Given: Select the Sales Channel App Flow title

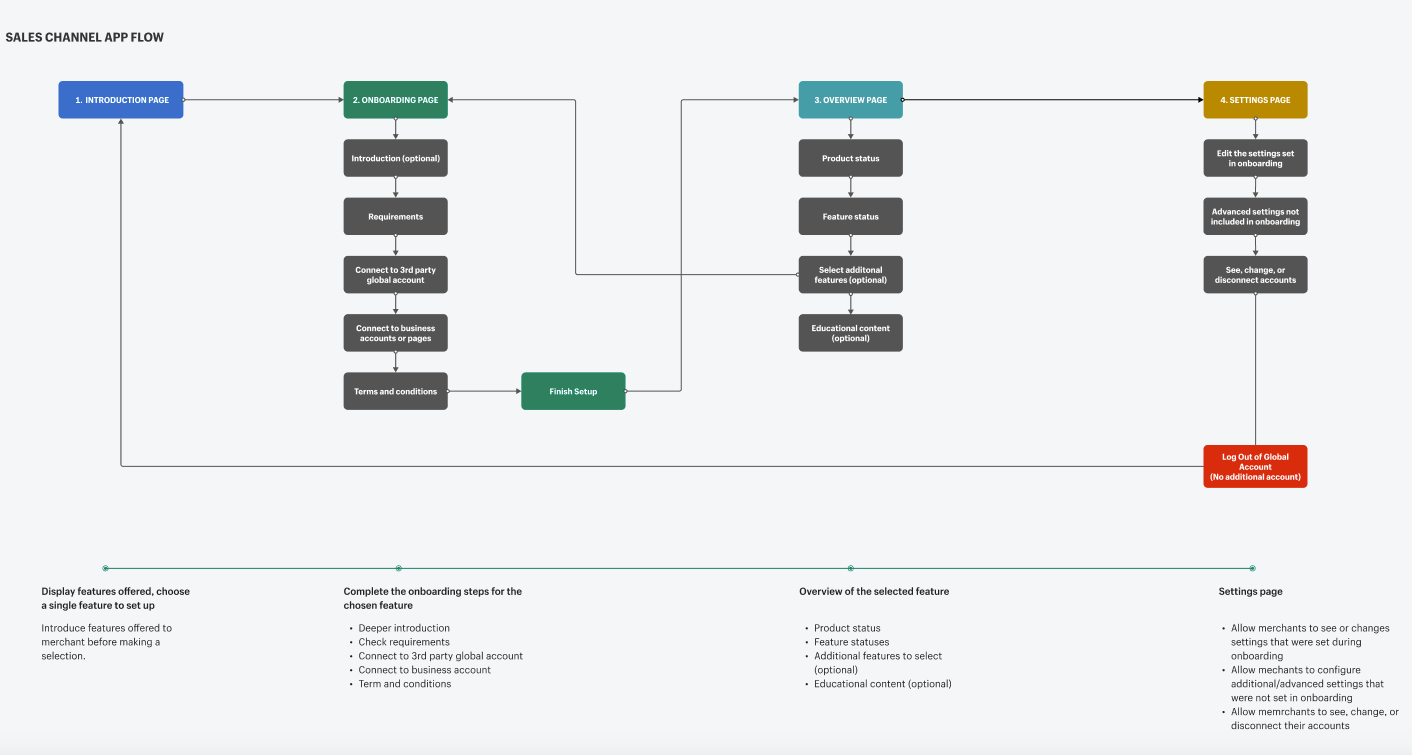Looking at the screenshot, I should click(x=85, y=37).
